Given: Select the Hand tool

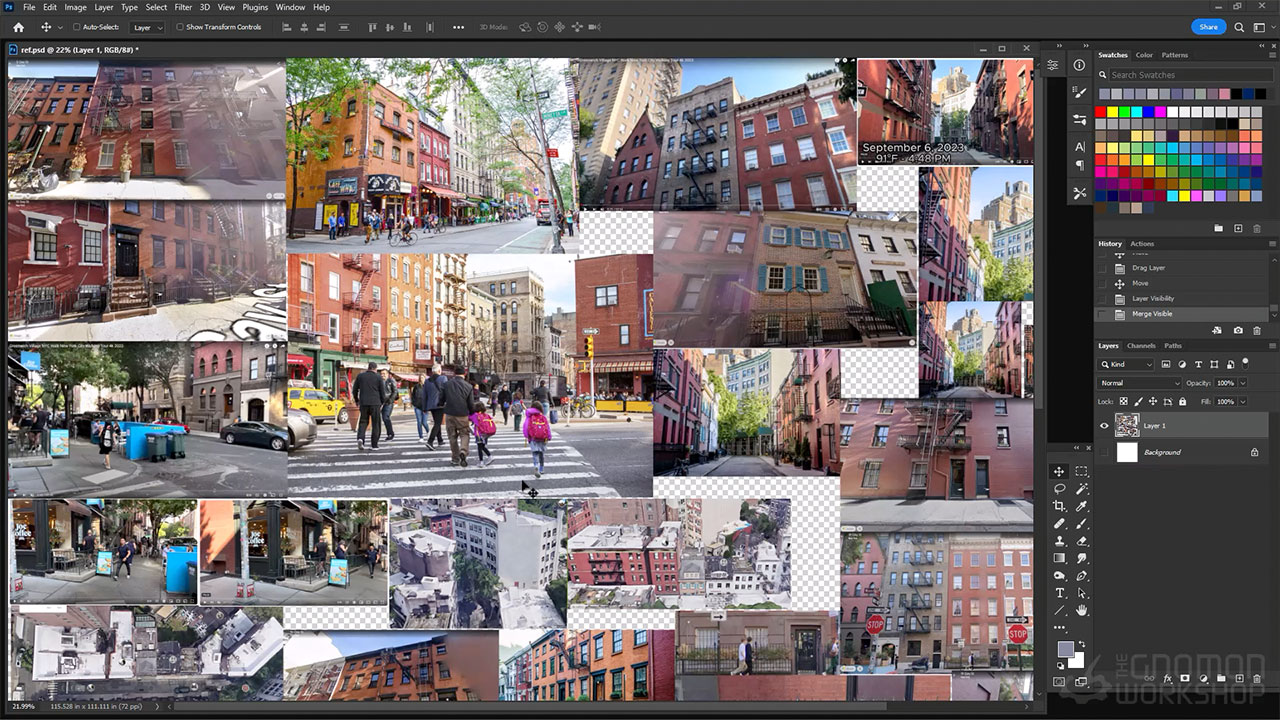Looking at the screenshot, I should 1081,610.
